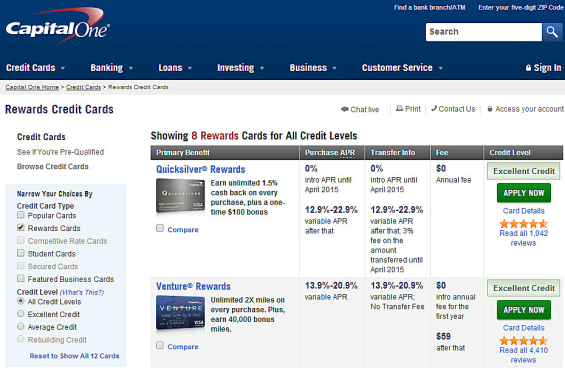Viewport: 565px width, 368px height.
Task: Click Reset to Show All 12 Cards
Action: pyautogui.click(x=74, y=356)
